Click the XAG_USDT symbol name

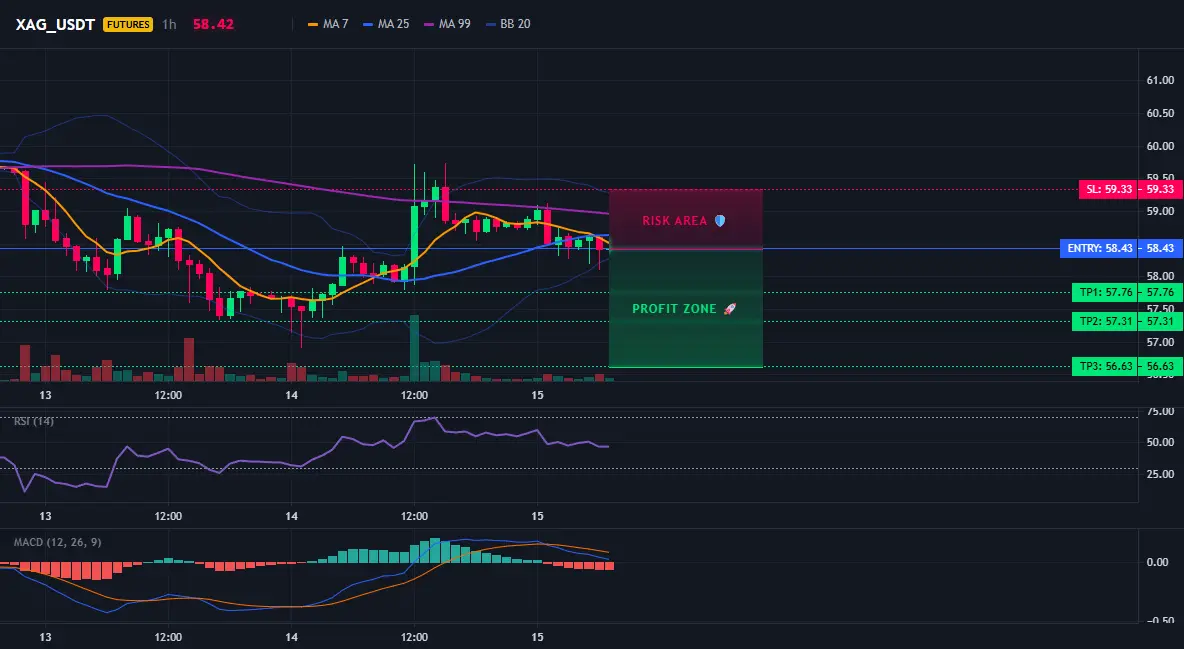[55, 24]
